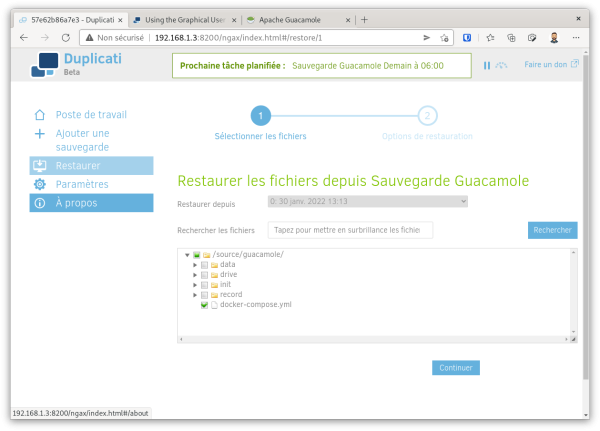This screenshot has height=431, width=600.
Task: Focus the Rechercher les fichiers input
Action: coord(350,230)
